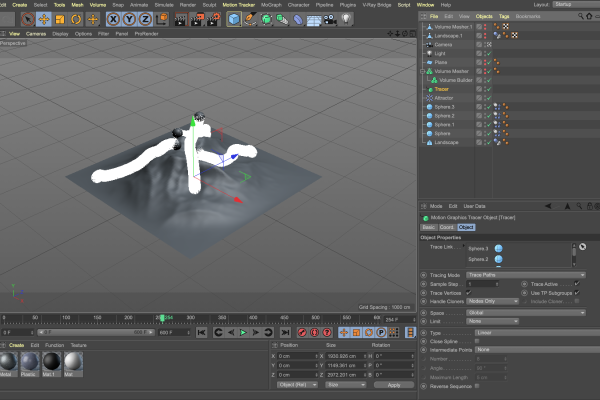Open the Size mode dropdown
600x400 pixels.
coord(346,385)
